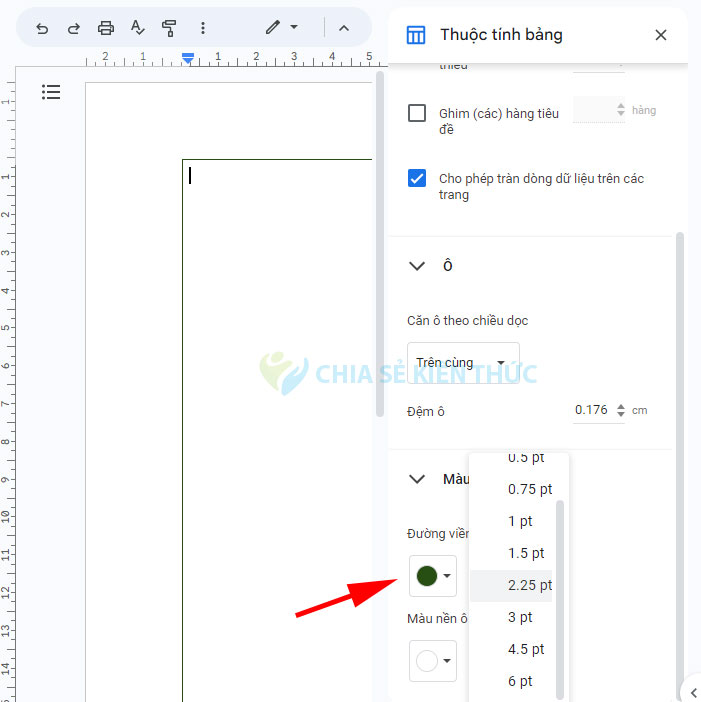The image size is (701, 702).
Task: Click the Redo arrow icon
Action: coord(74,28)
